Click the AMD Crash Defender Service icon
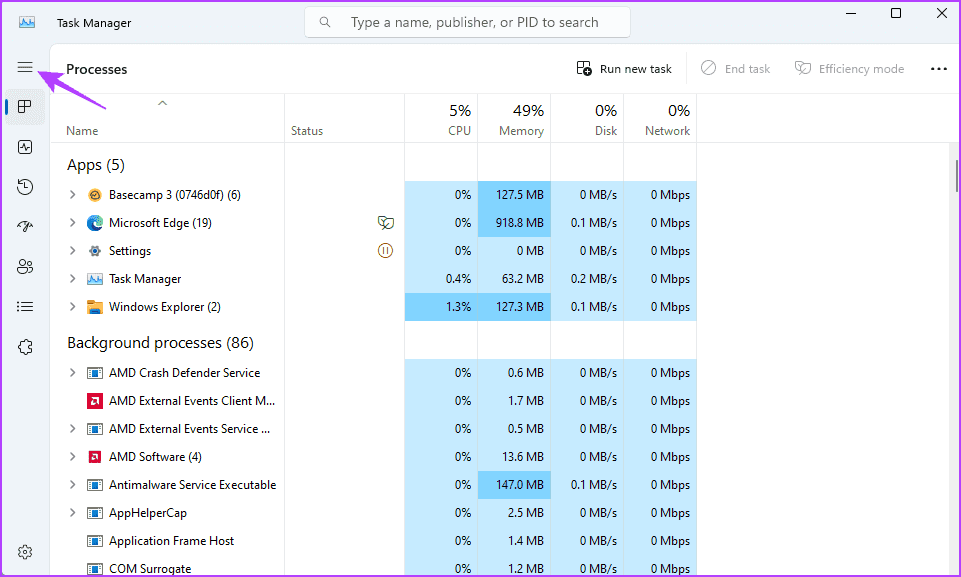The height and width of the screenshot is (577, 961). (94, 373)
